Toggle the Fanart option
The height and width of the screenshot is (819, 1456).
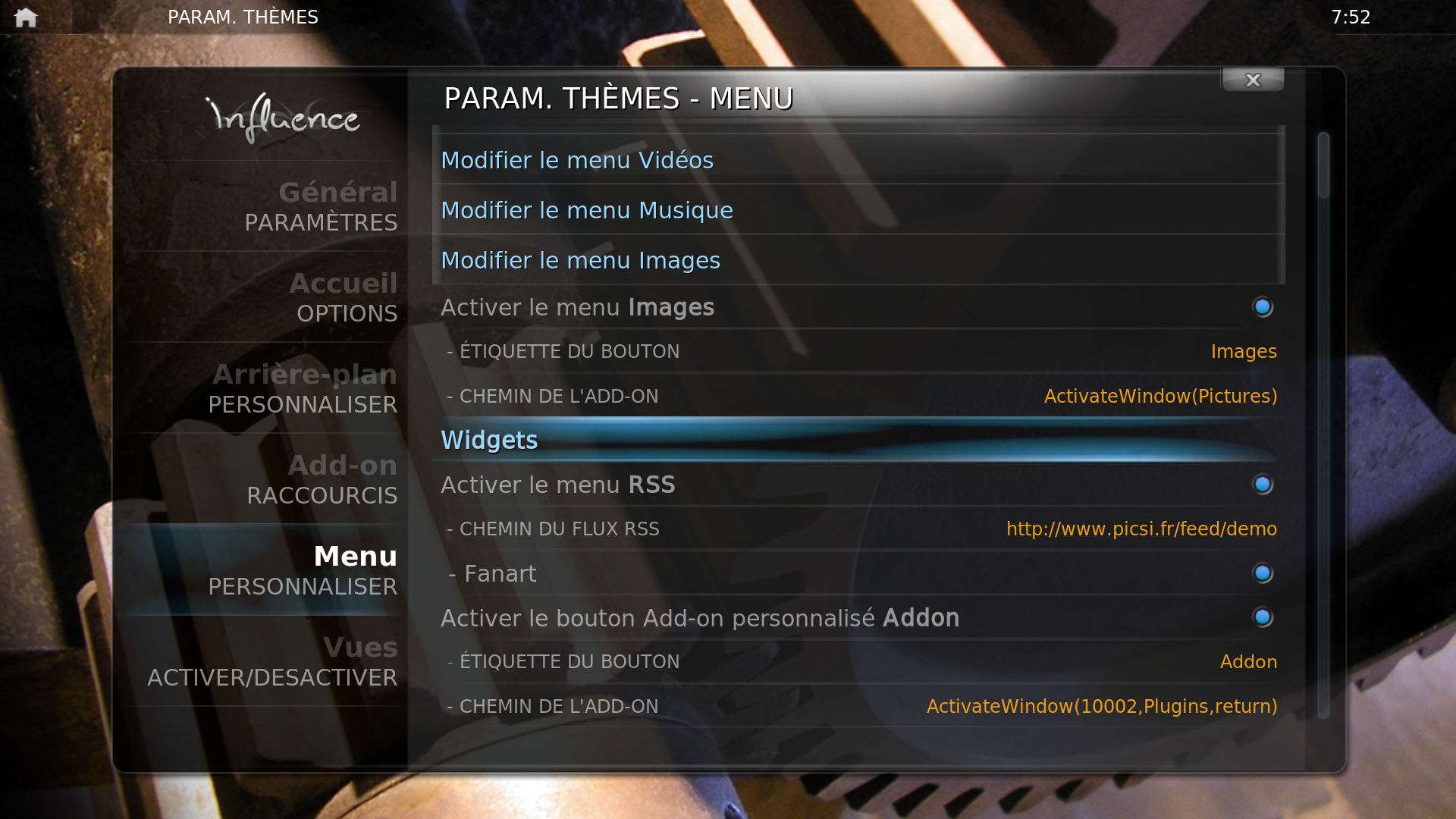(x=1263, y=573)
